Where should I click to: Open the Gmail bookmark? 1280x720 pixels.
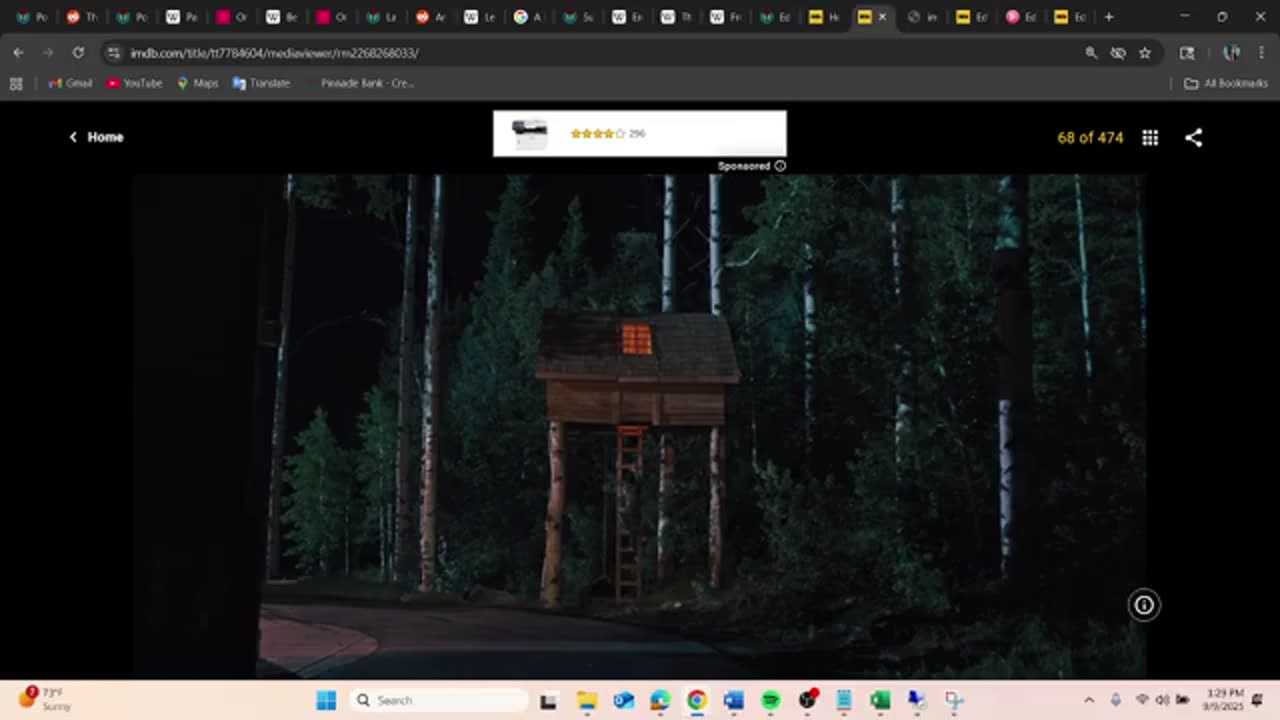coord(70,83)
